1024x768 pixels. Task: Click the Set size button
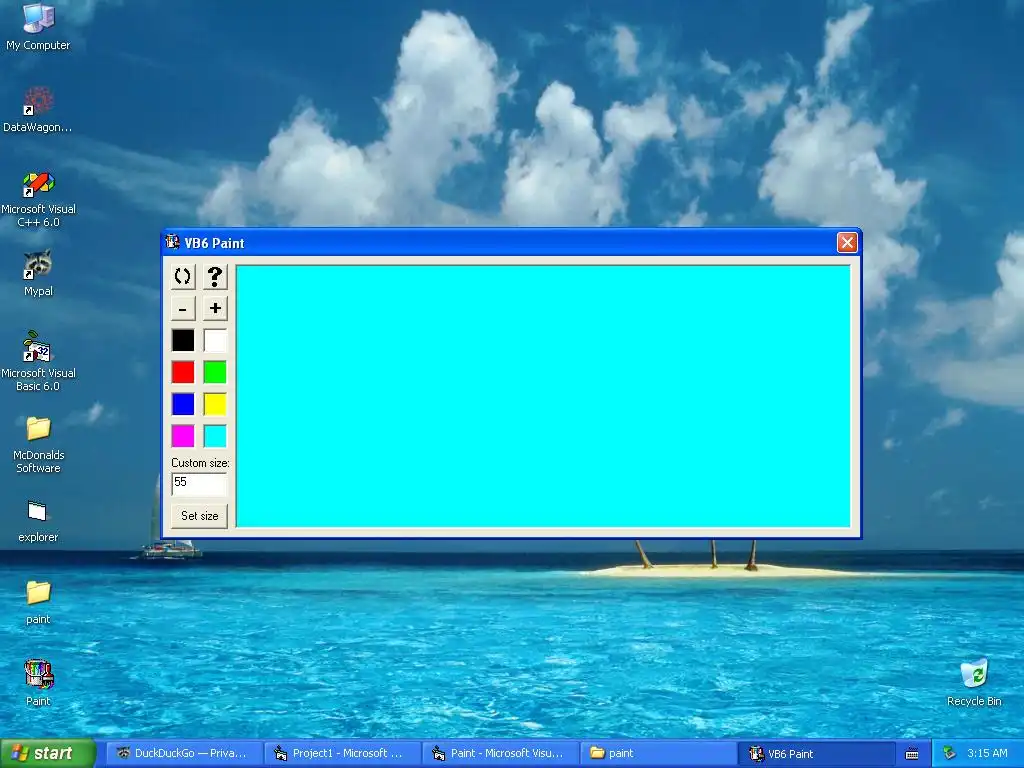pos(199,516)
